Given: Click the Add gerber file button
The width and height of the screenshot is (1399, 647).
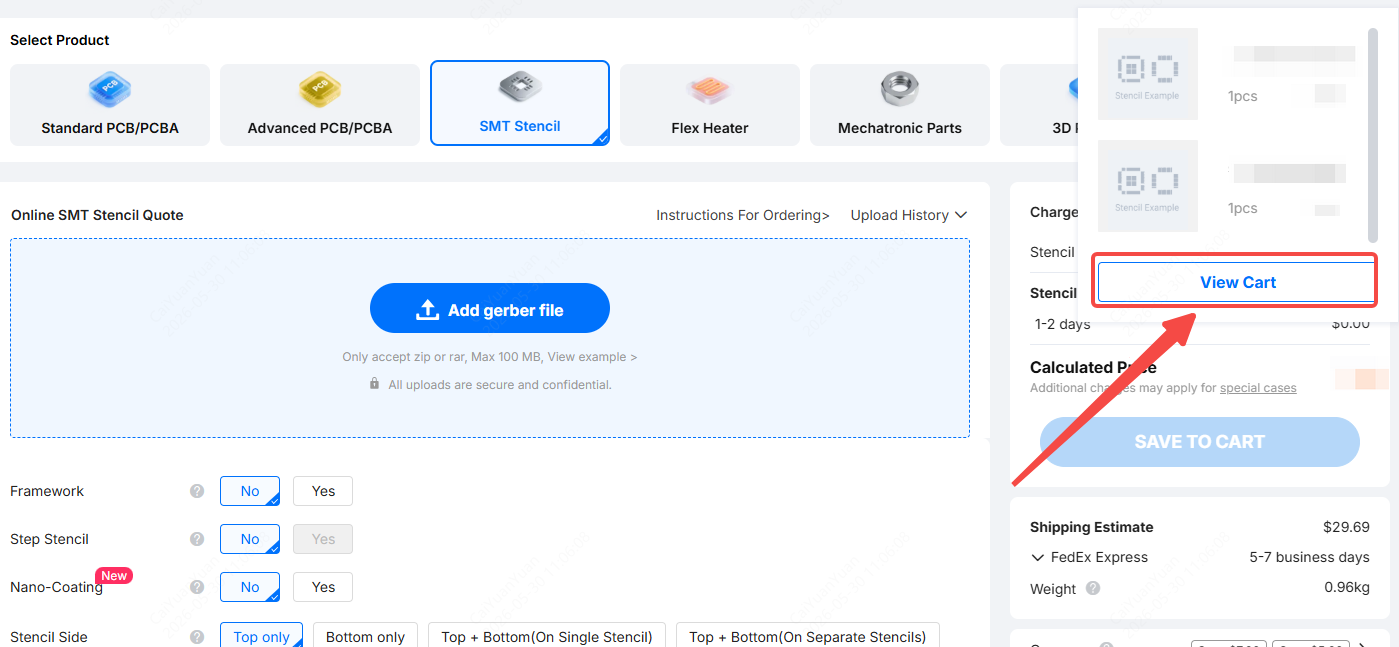Looking at the screenshot, I should tap(490, 308).
